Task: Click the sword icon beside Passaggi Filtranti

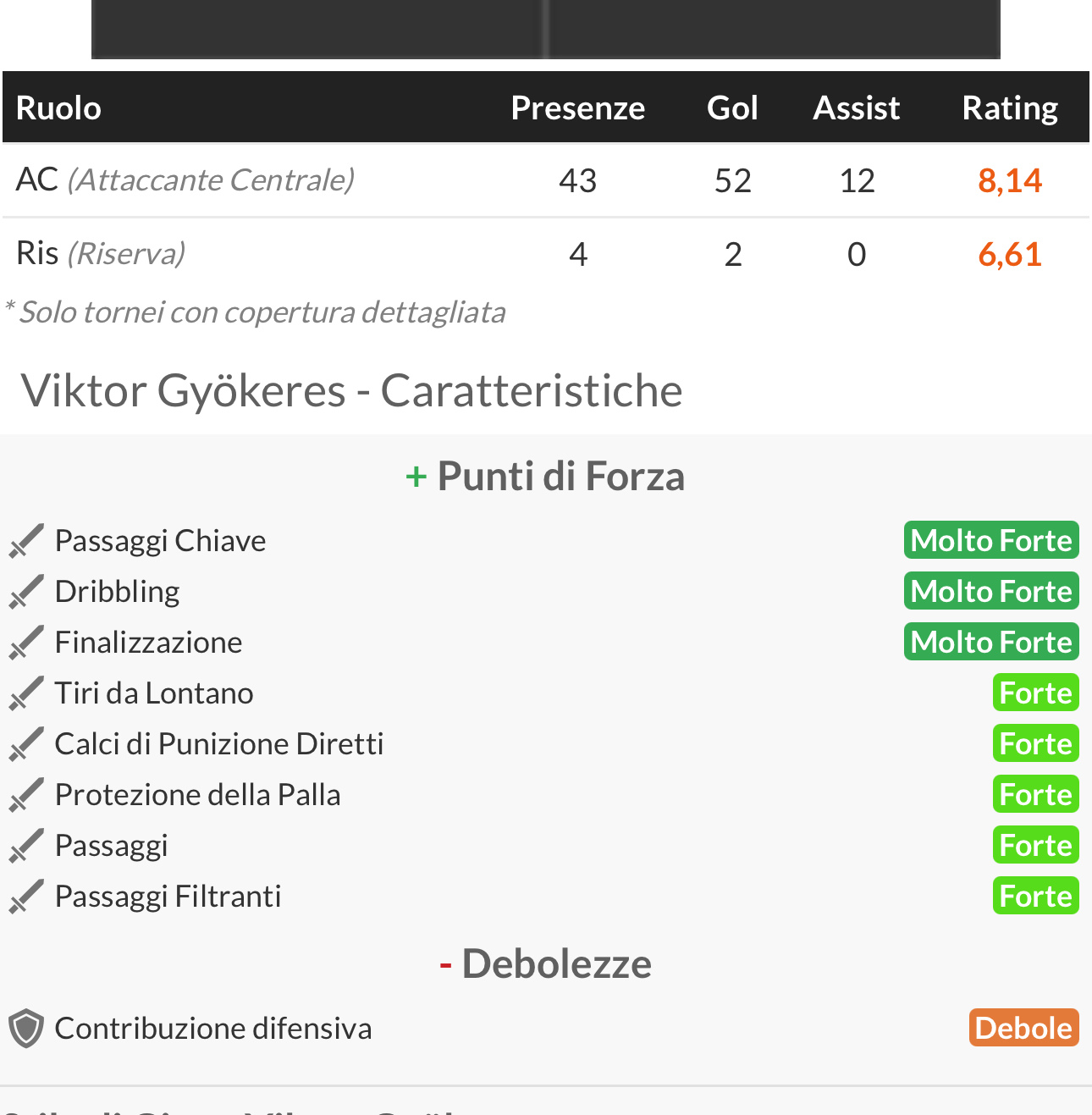Action: tap(26, 897)
